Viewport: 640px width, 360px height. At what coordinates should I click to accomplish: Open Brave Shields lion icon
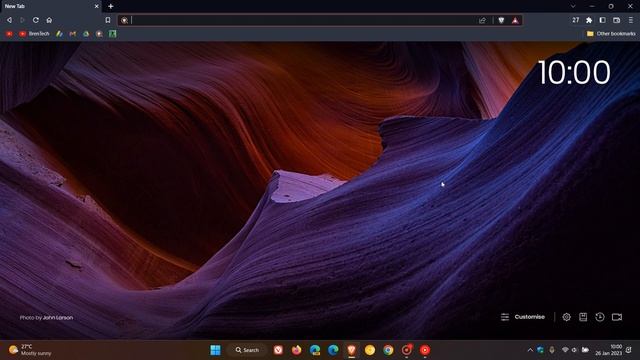point(501,20)
